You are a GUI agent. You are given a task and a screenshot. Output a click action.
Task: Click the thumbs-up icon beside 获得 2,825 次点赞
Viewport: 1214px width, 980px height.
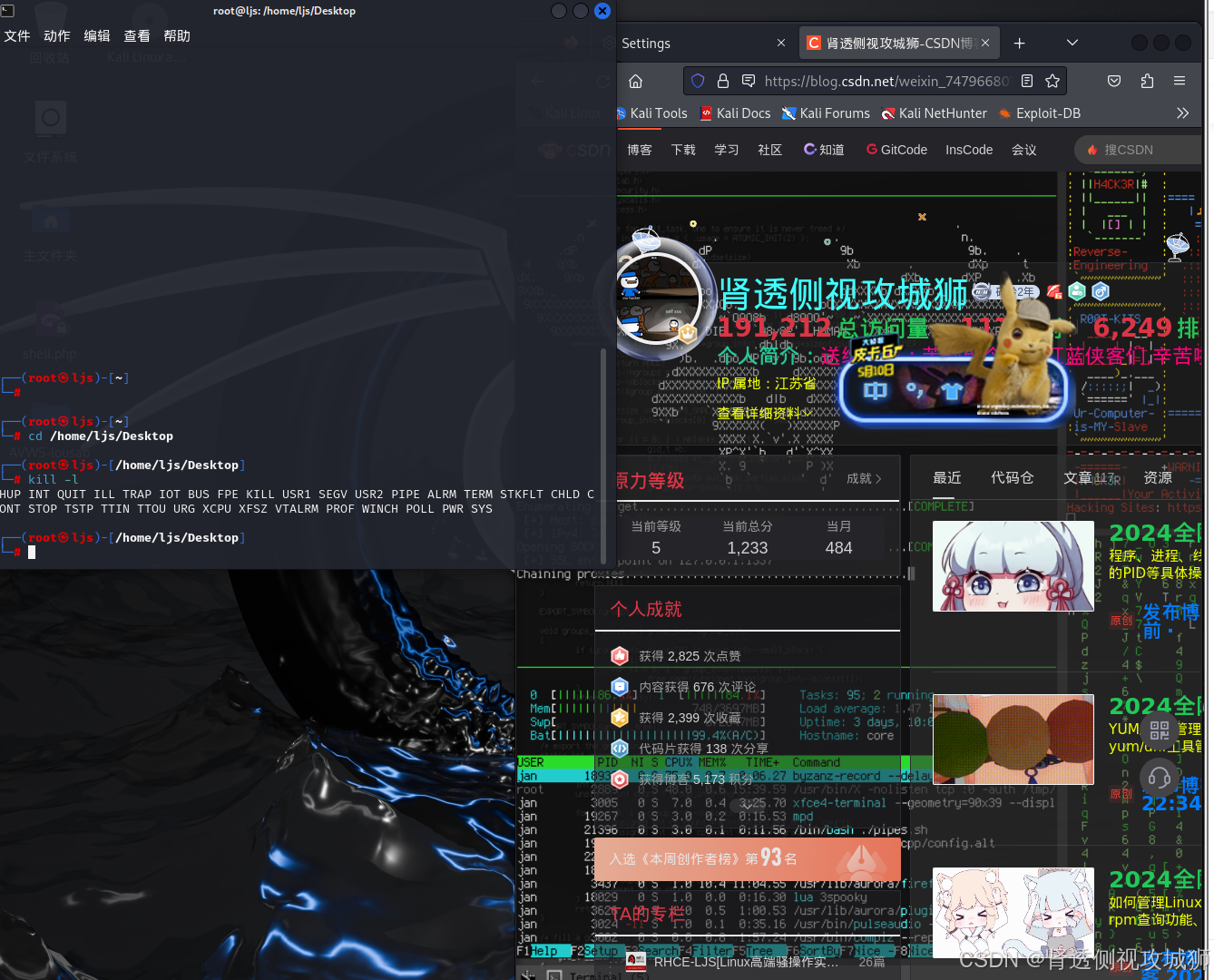(620, 655)
